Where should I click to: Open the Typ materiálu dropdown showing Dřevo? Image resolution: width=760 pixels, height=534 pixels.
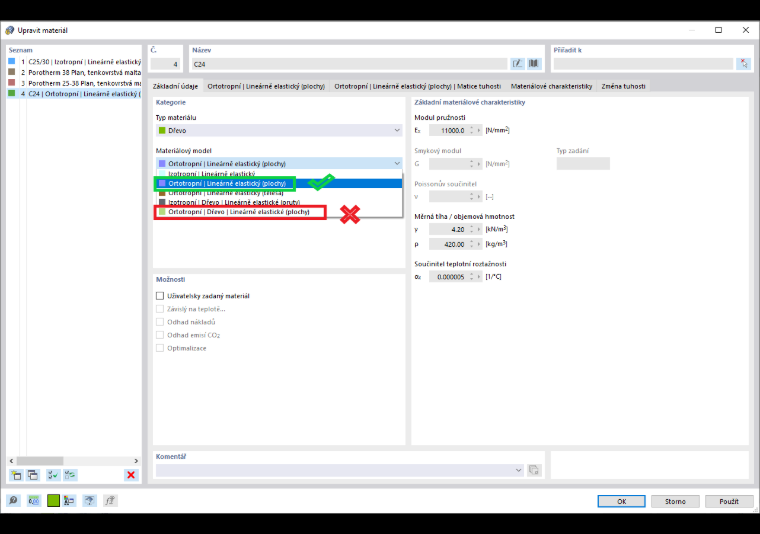(x=279, y=130)
